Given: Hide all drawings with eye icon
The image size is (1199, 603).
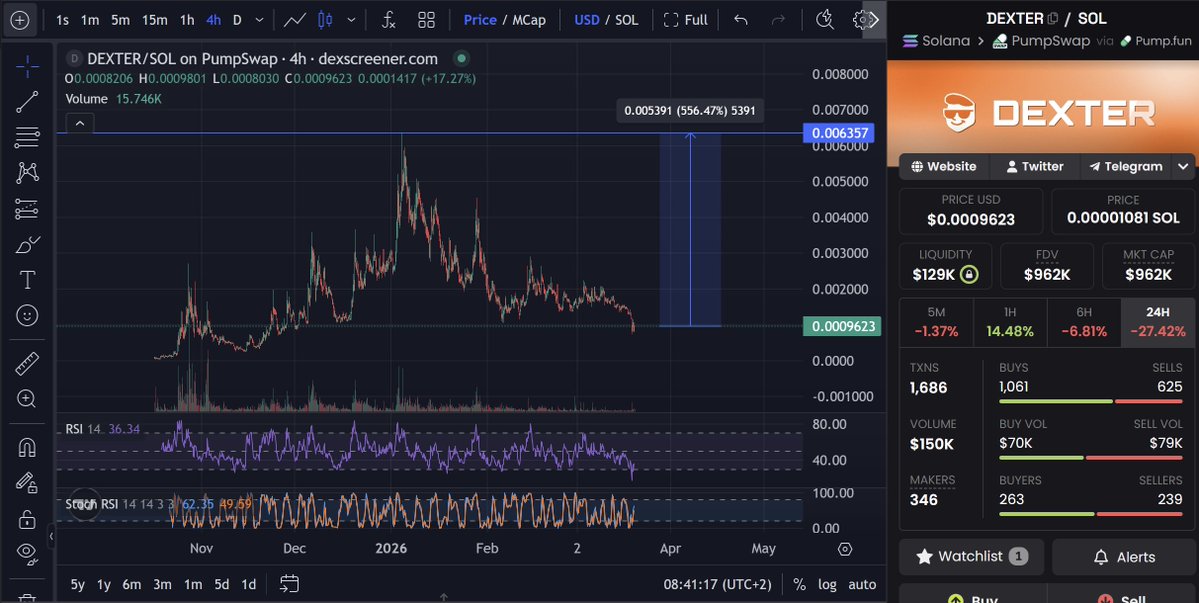Looking at the screenshot, I should click(x=27, y=553).
